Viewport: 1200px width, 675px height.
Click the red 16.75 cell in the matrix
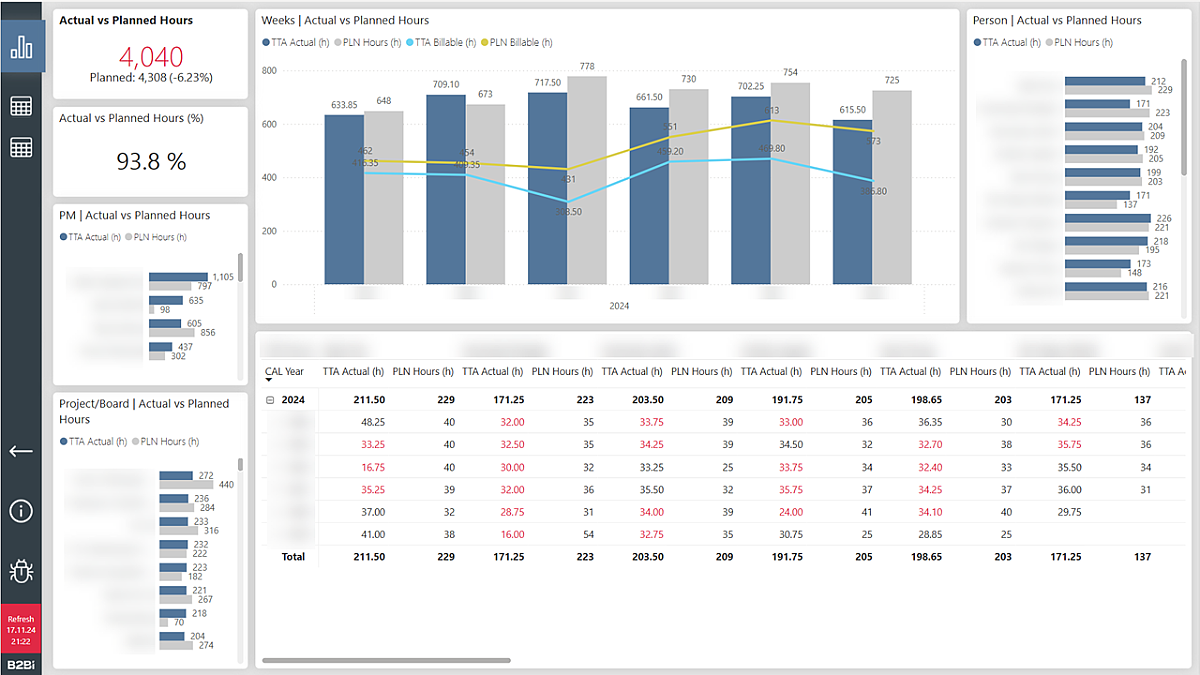pyautogui.click(x=373, y=467)
